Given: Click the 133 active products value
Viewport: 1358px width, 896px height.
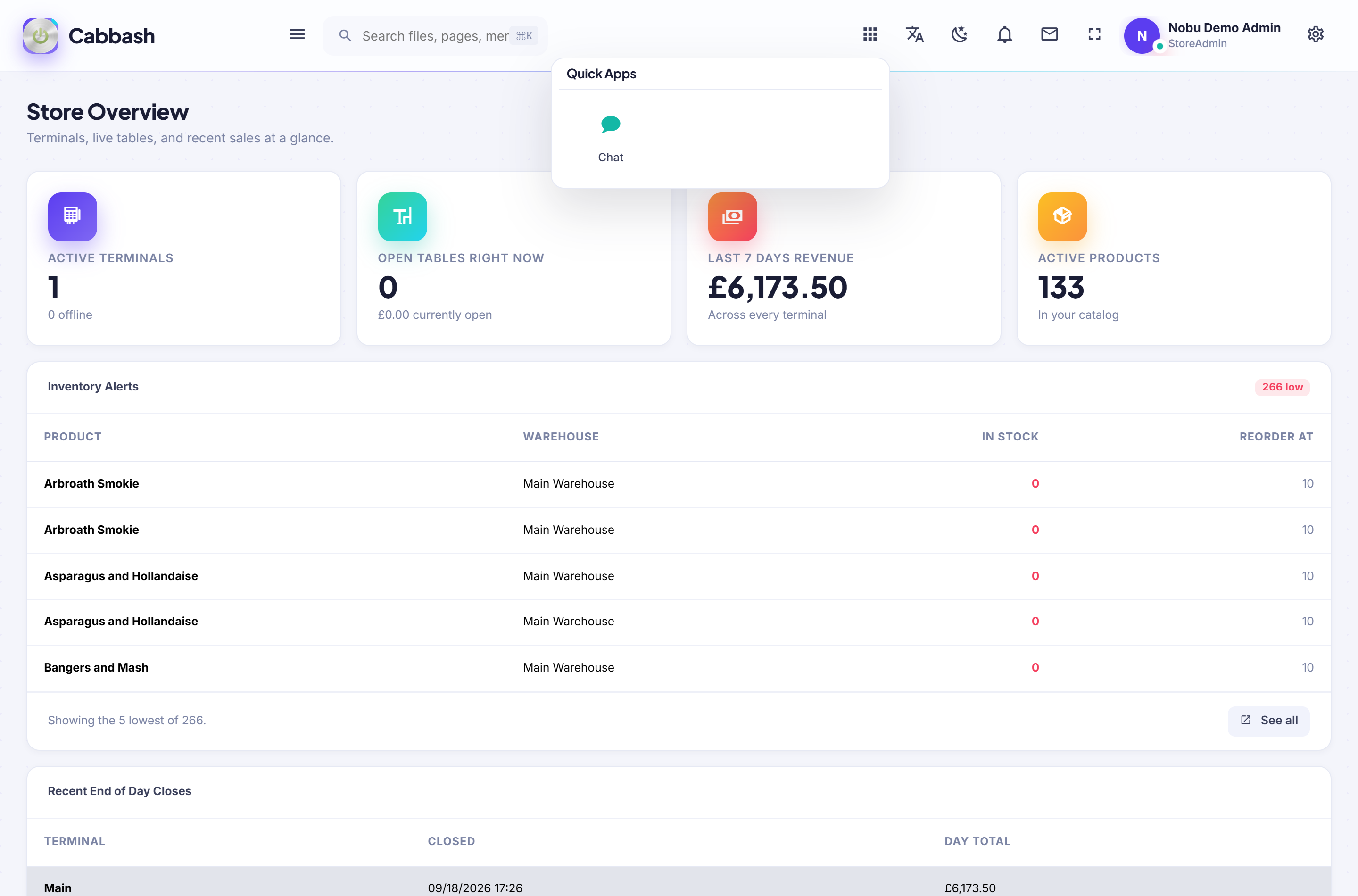Looking at the screenshot, I should click(1061, 288).
